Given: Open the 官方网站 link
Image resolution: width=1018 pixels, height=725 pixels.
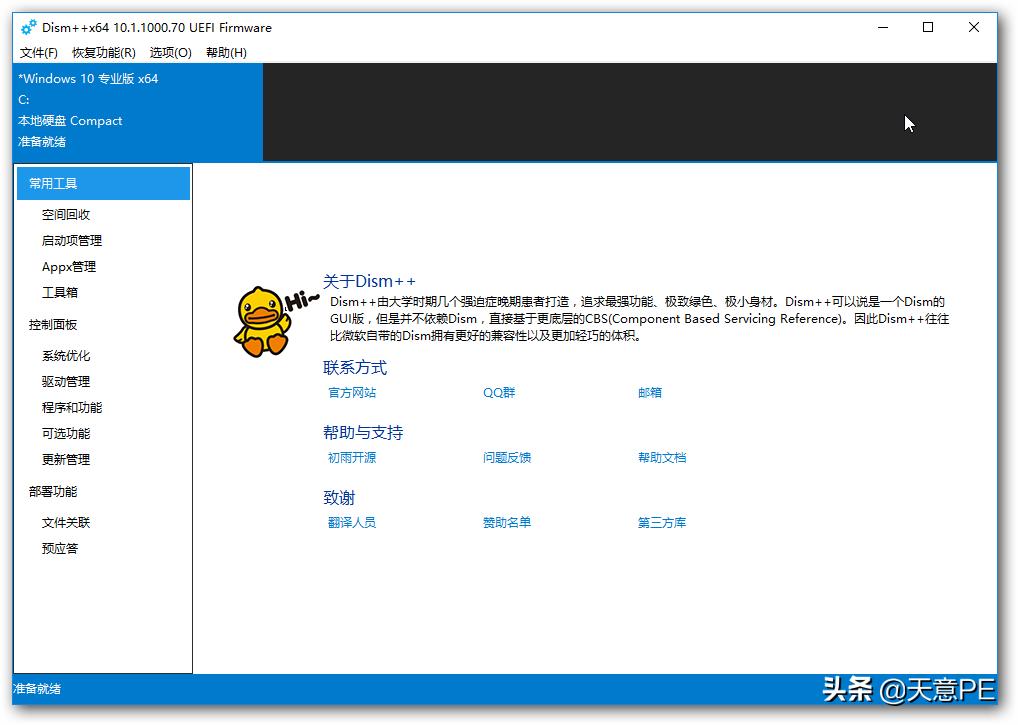Looking at the screenshot, I should 351,392.
